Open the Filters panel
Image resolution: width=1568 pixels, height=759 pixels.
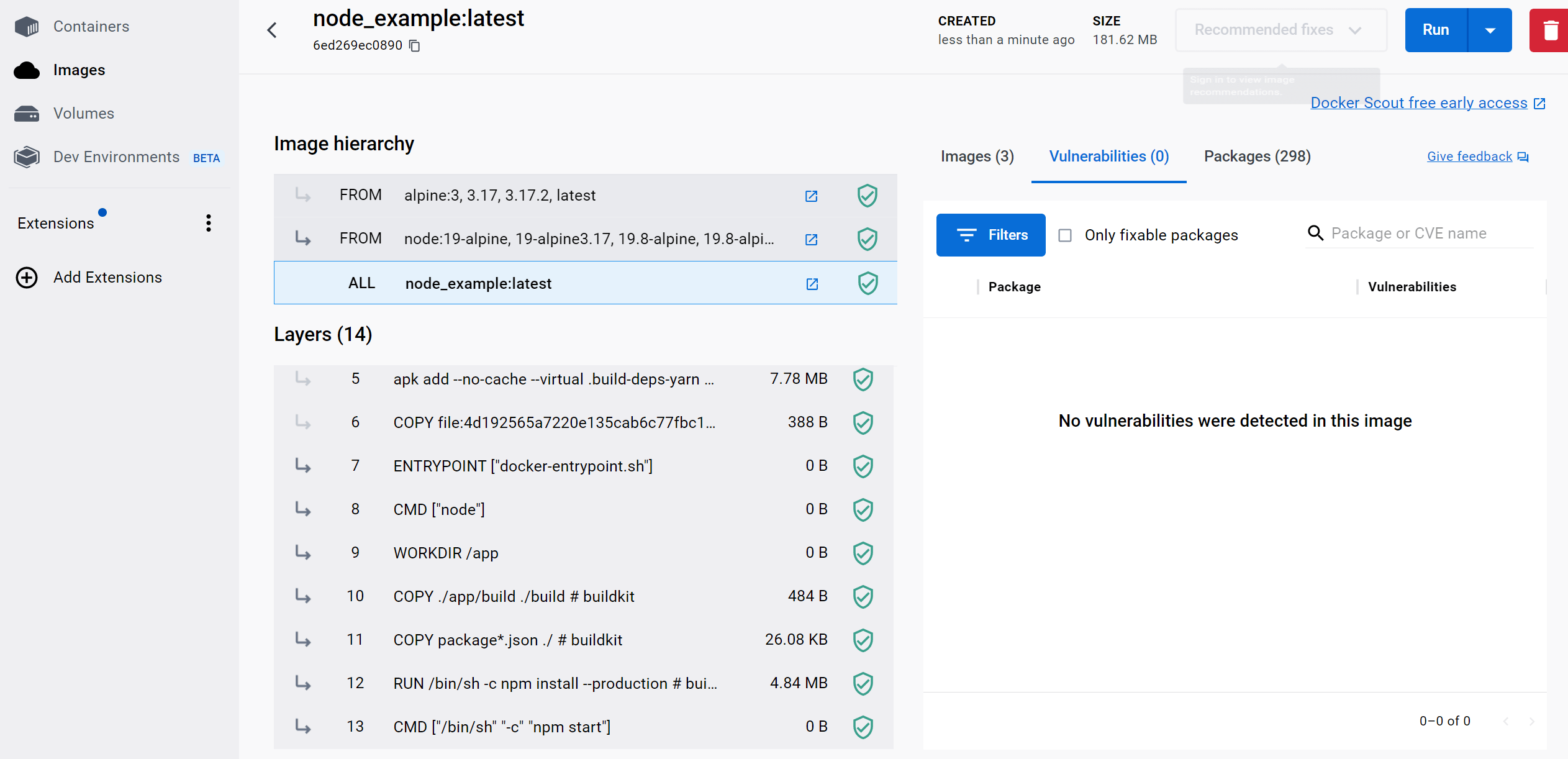point(990,235)
